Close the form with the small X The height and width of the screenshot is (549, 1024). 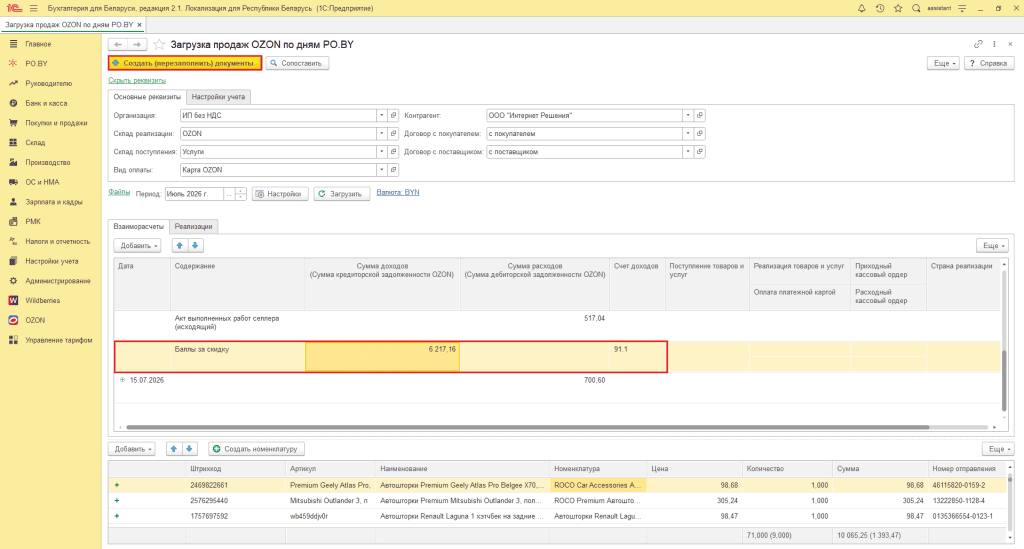[x=1010, y=44]
